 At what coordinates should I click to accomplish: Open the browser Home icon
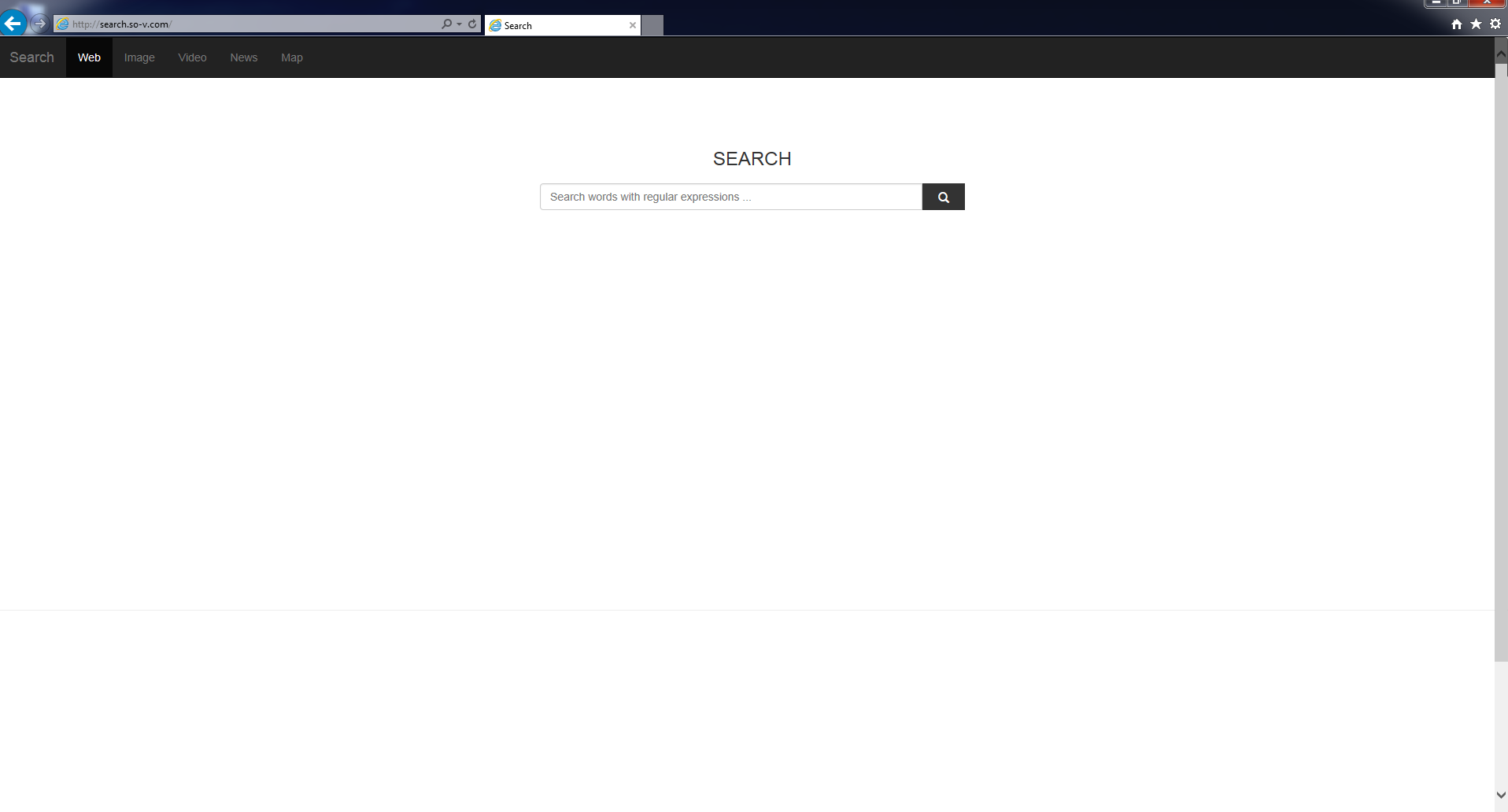pos(1457,24)
